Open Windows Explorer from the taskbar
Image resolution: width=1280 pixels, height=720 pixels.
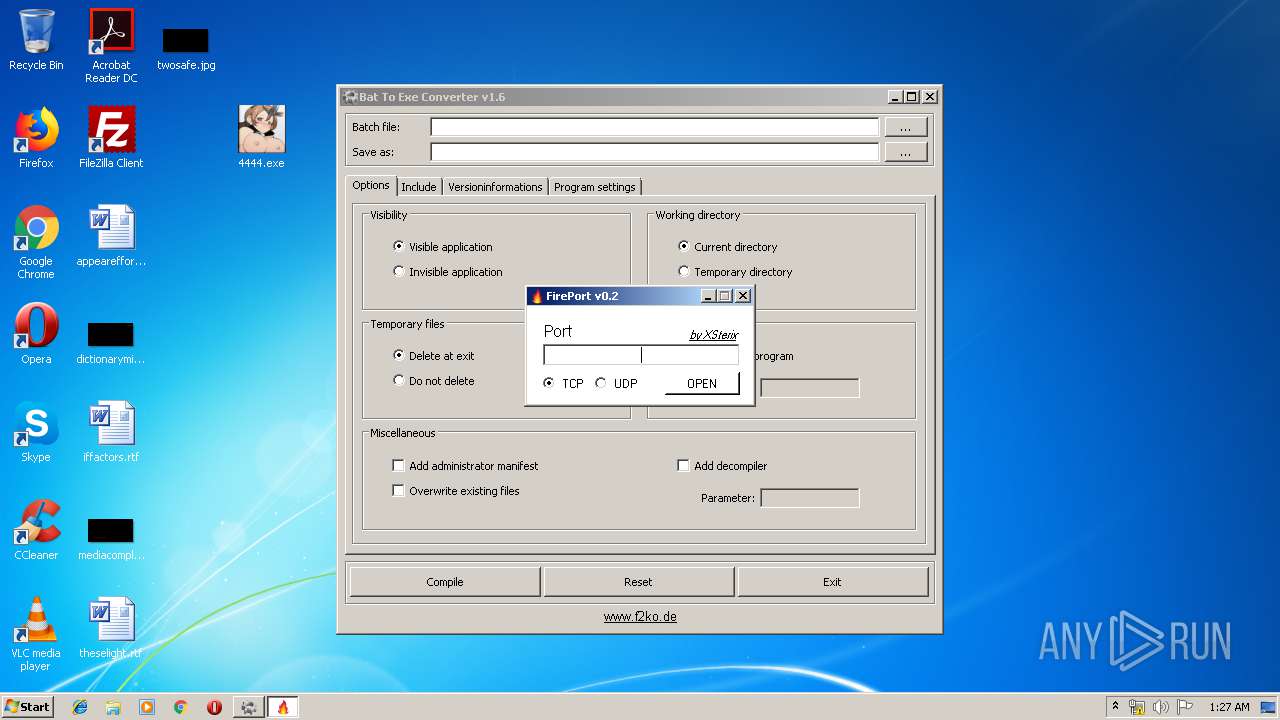pyautogui.click(x=113, y=707)
